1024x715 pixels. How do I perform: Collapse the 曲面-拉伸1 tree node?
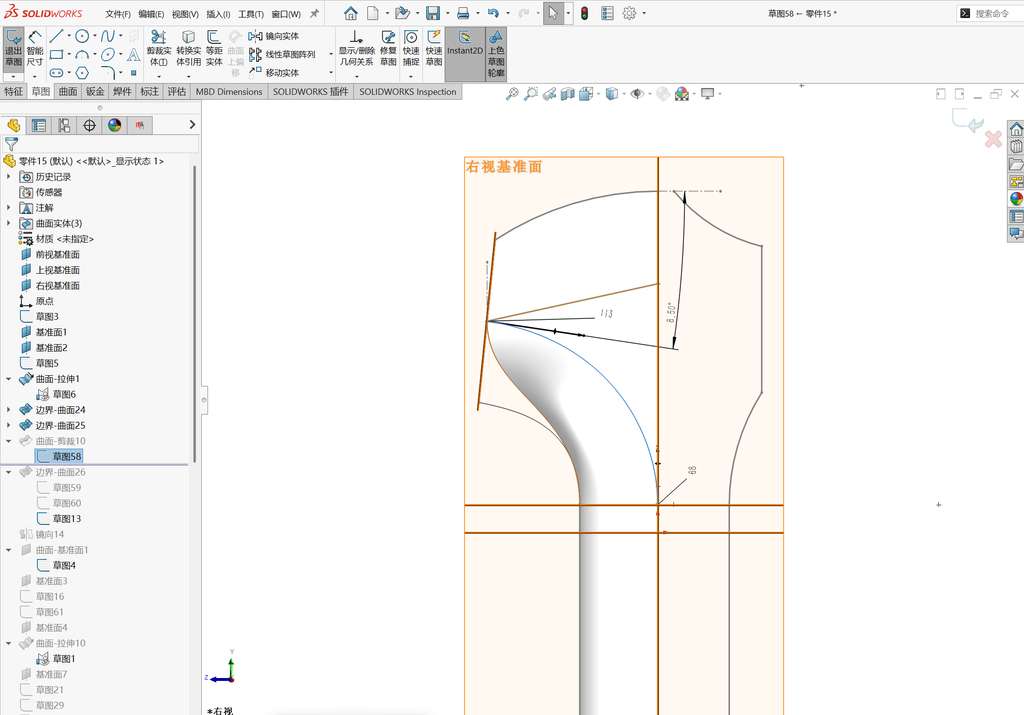click(8, 379)
